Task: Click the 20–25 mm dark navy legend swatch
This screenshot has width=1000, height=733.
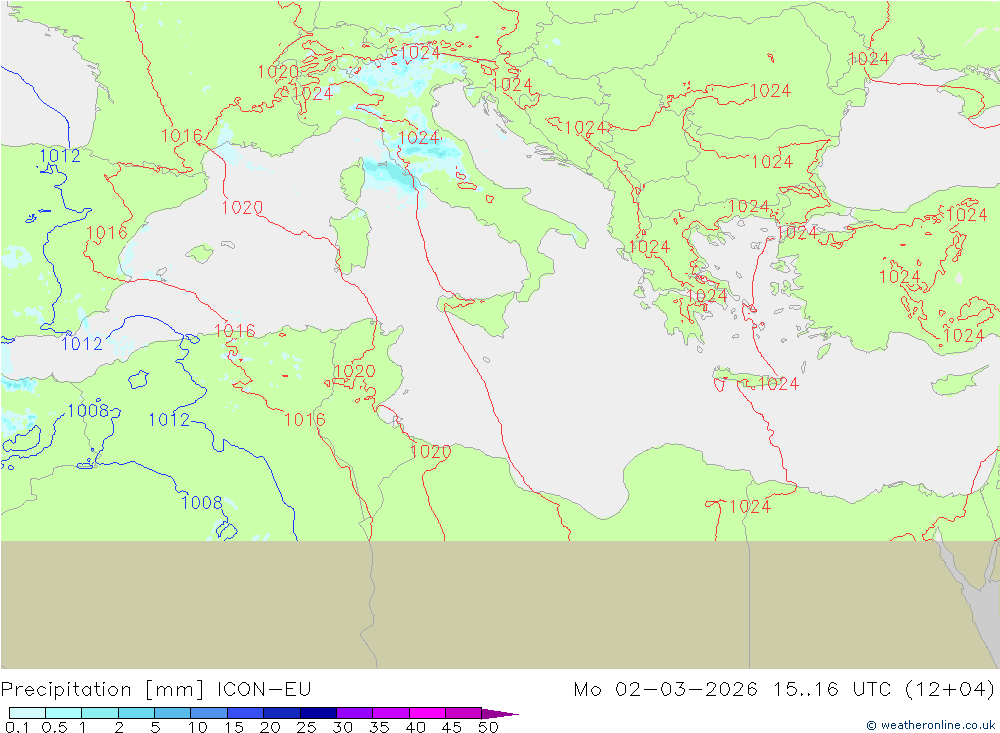Action: pos(282,713)
